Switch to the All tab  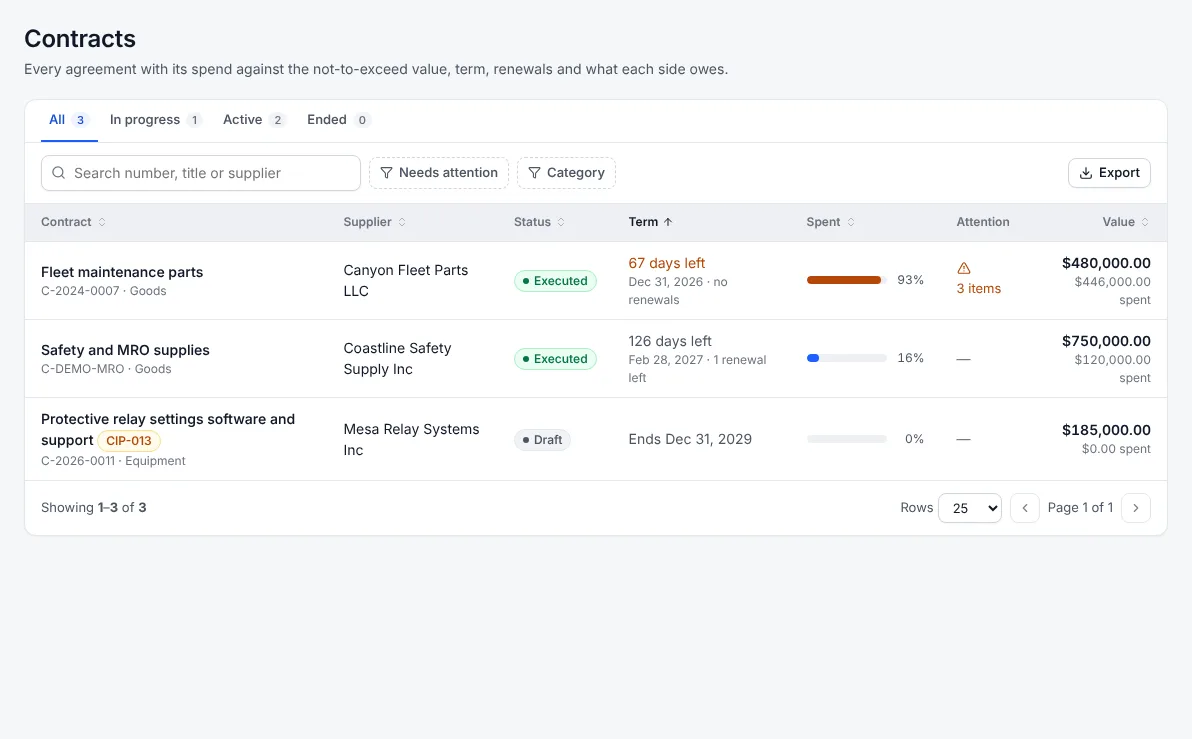[68, 120]
